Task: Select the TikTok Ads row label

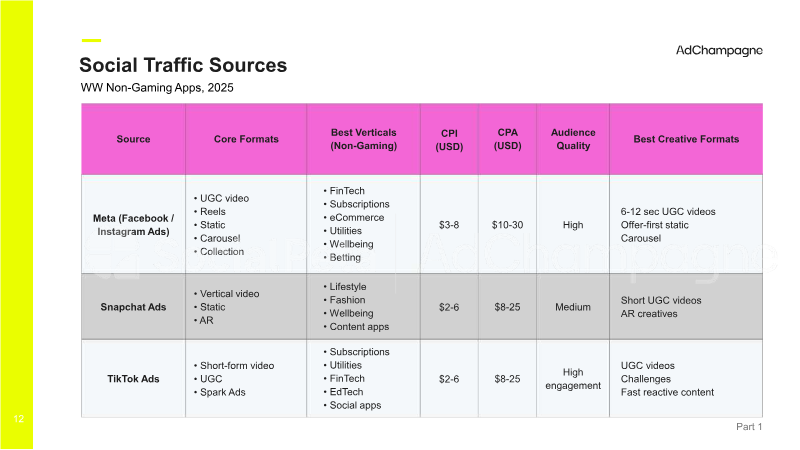Action: (x=133, y=379)
